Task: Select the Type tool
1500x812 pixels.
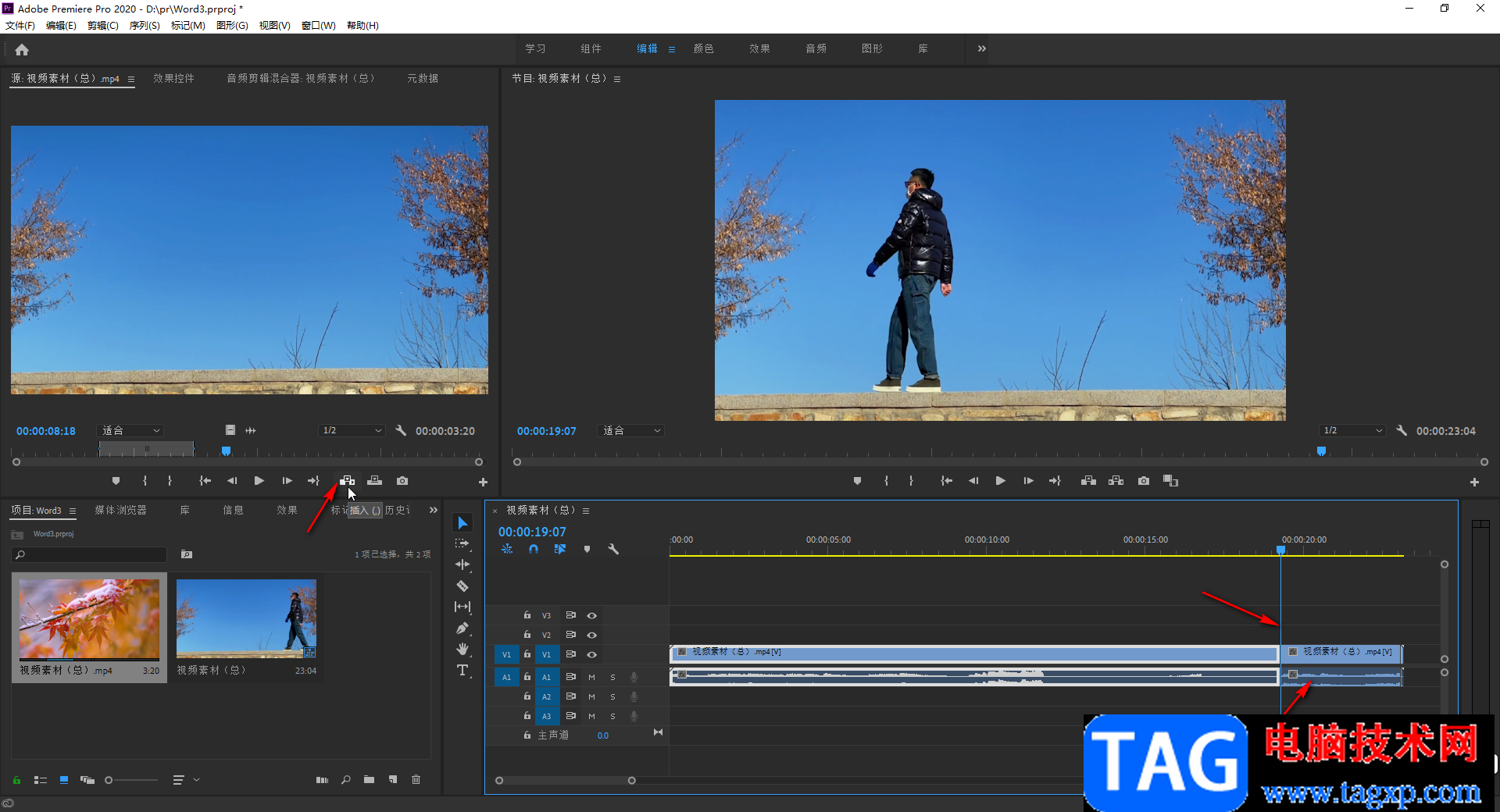Action: coord(462,671)
